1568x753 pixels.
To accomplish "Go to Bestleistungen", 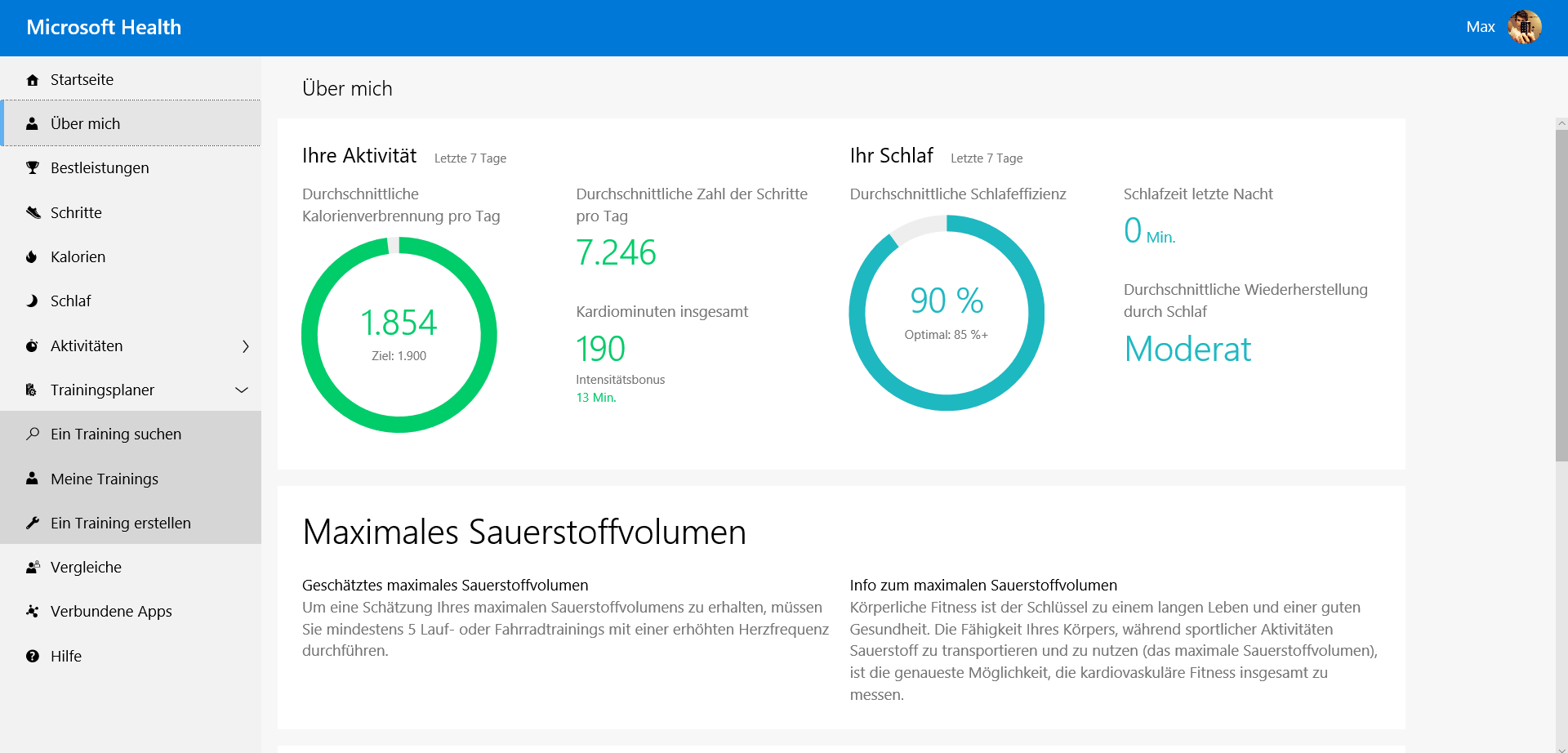I will tap(131, 167).
